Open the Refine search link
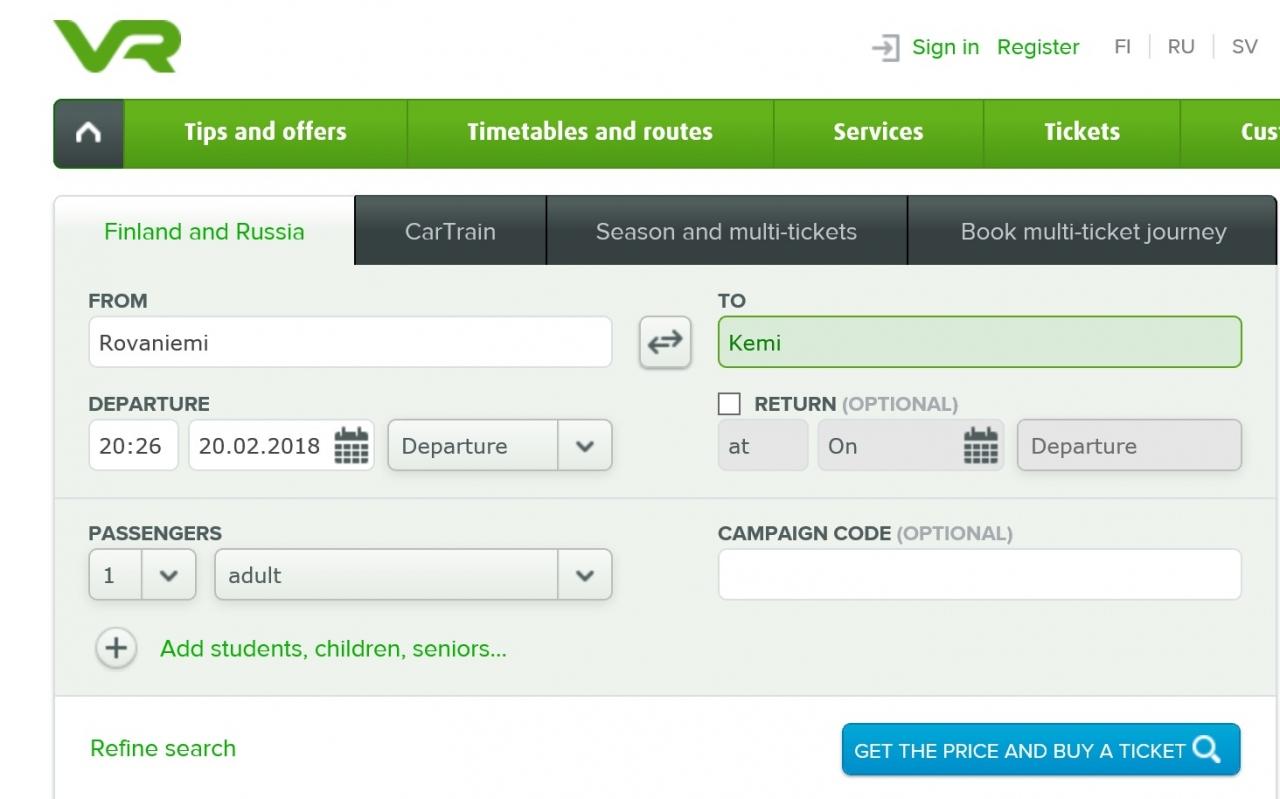This screenshot has width=1280, height=799. coord(163,748)
